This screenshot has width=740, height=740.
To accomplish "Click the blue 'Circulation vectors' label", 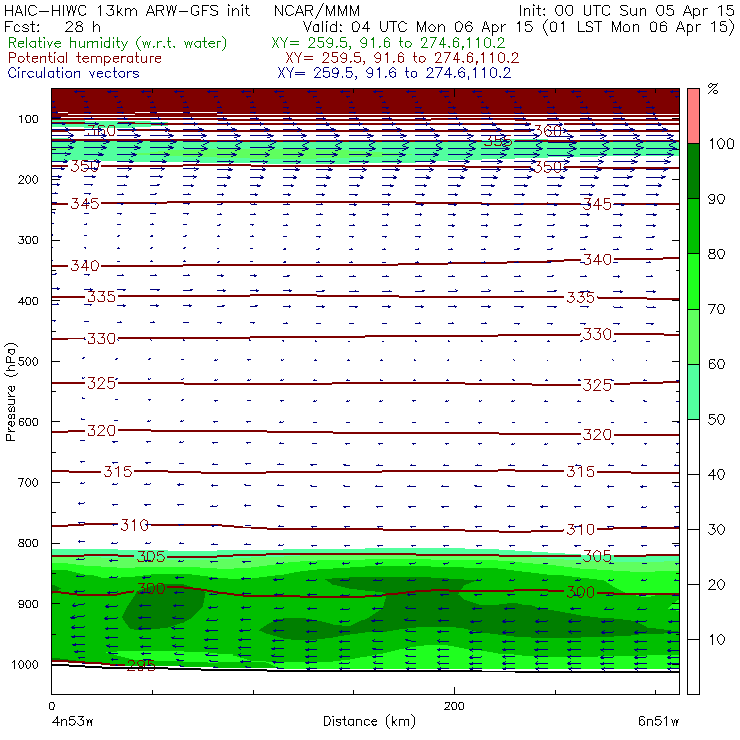I will 73,73.
